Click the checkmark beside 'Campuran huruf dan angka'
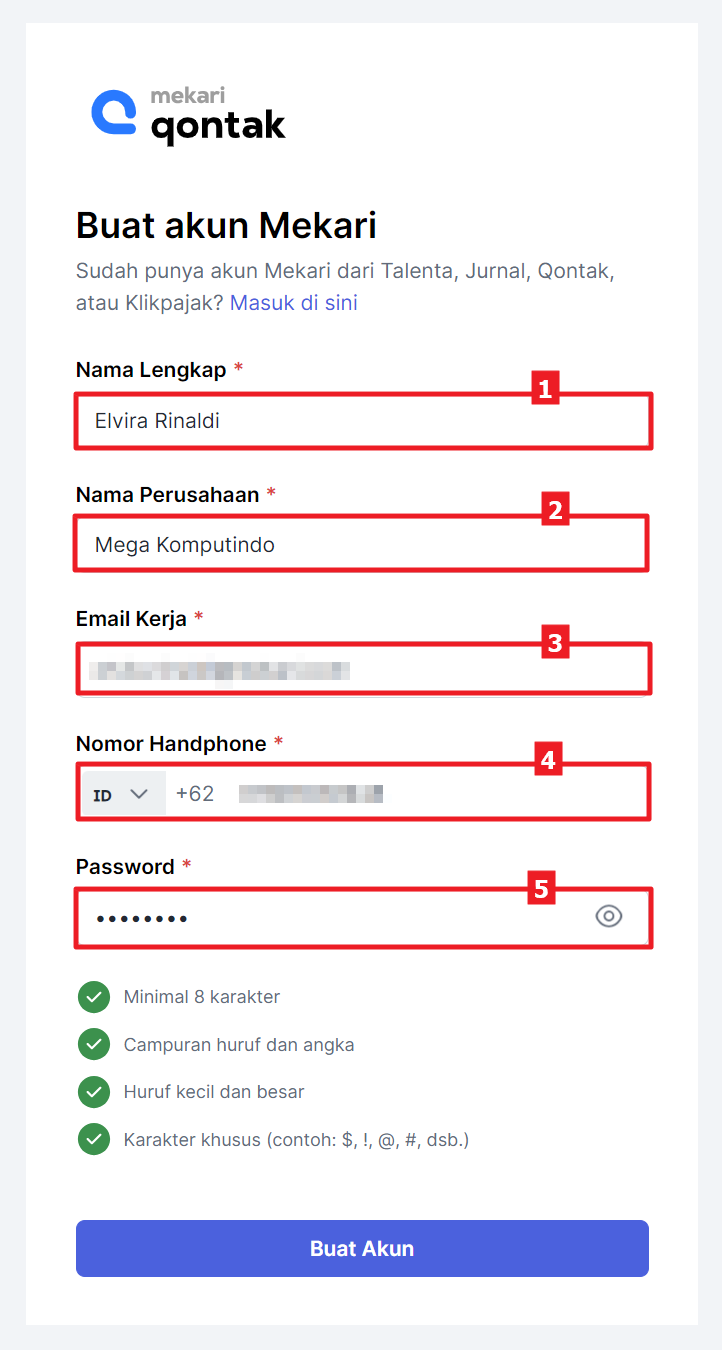The height and width of the screenshot is (1350, 722). [93, 1044]
